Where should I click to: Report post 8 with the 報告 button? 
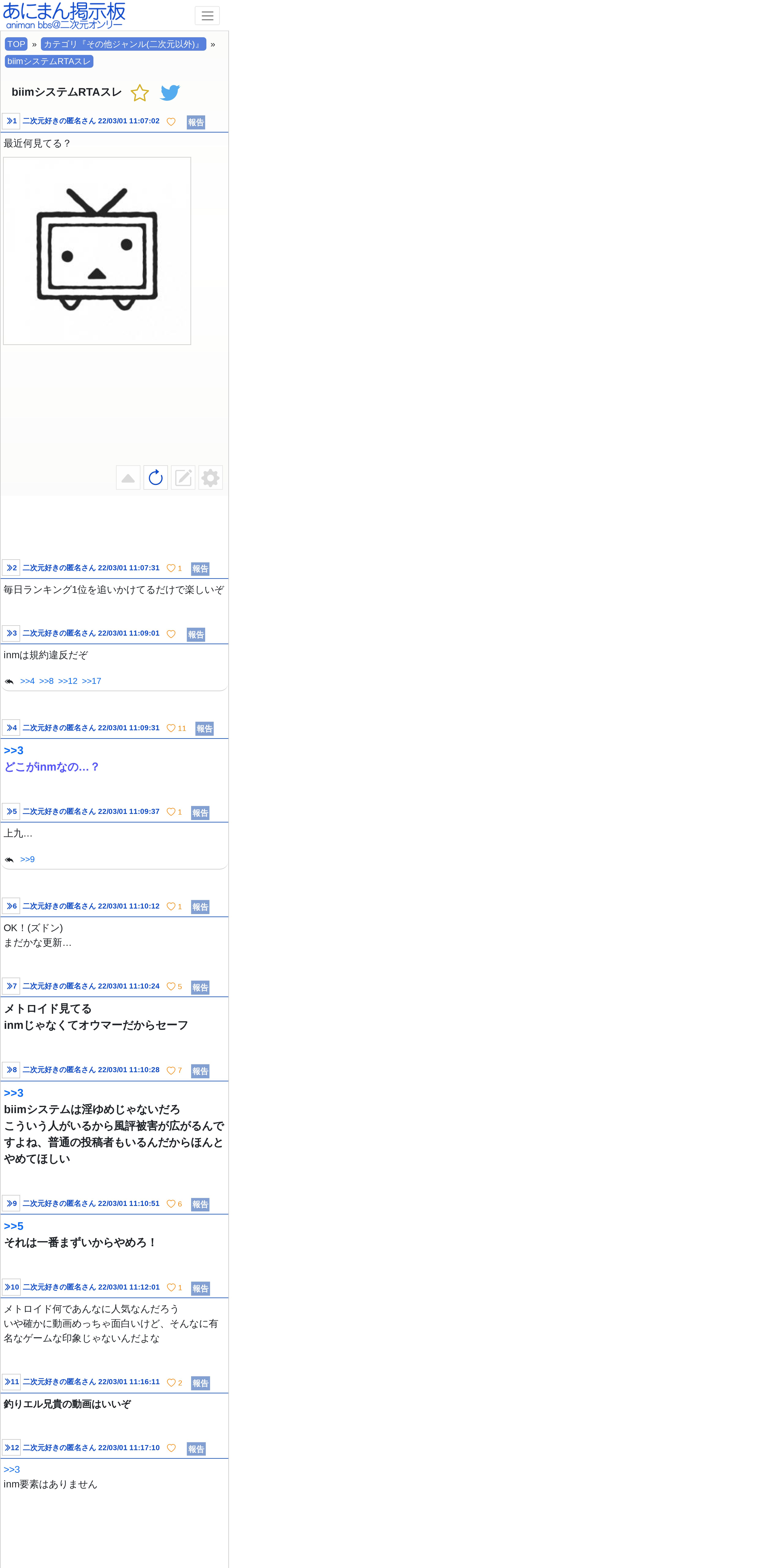point(200,1071)
